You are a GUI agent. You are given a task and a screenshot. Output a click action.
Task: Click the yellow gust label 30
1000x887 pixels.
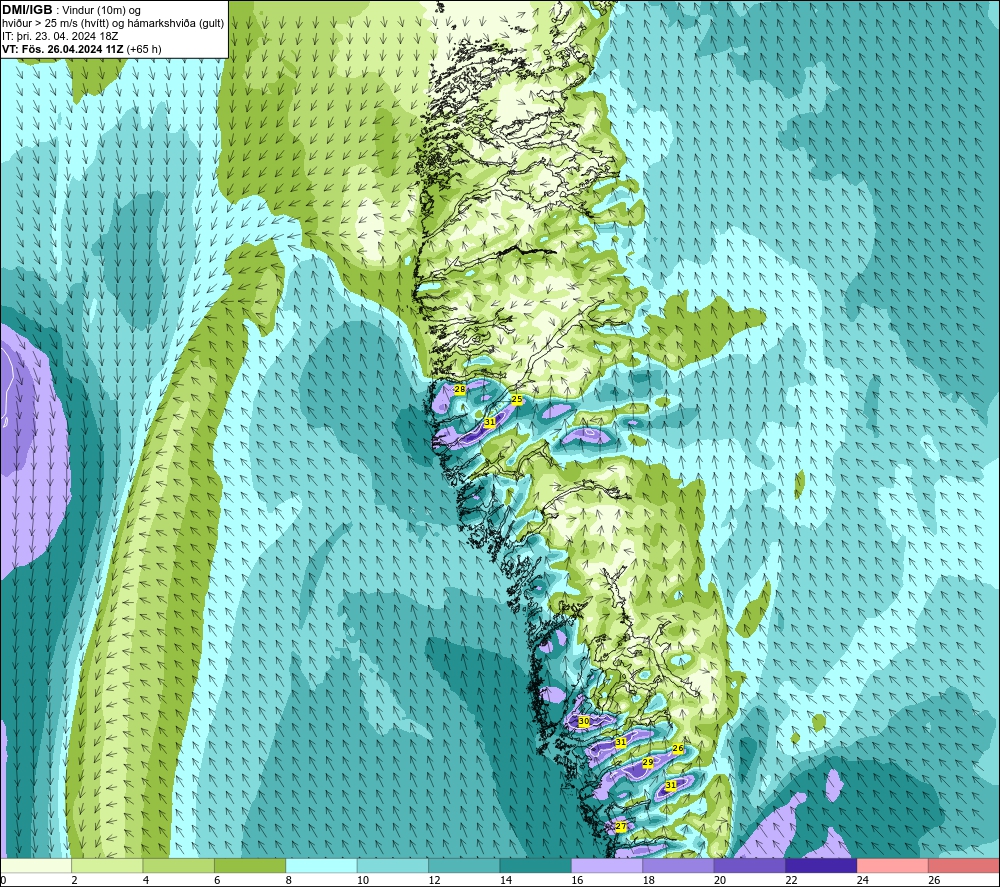click(x=584, y=721)
